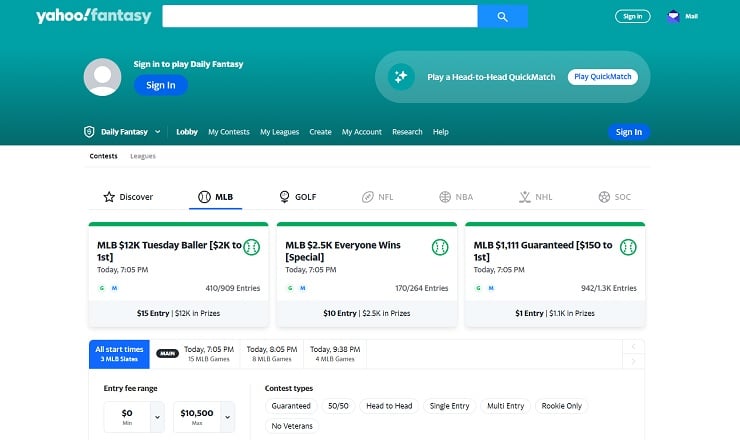Click the Yahoo Fantasy logo
The width and height of the screenshot is (740, 440).
tap(93, 16)
